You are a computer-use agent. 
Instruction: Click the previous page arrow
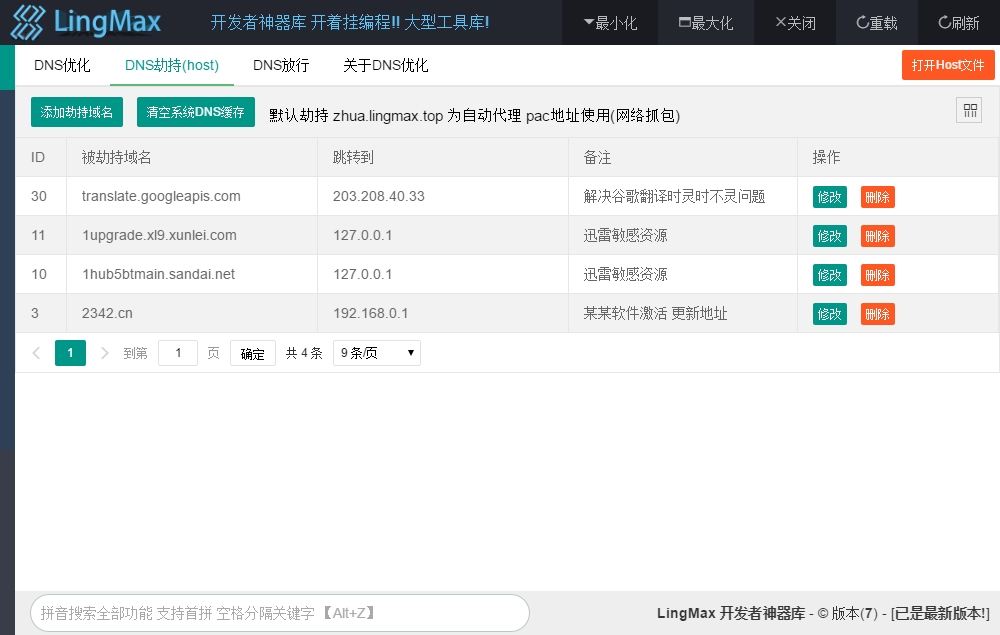(36, 352)
